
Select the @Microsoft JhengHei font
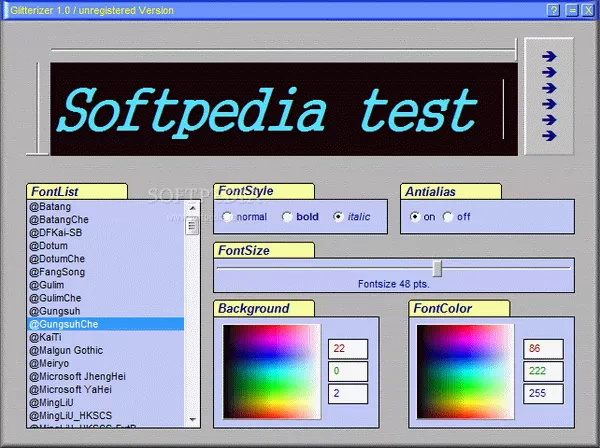click(x=106, y=376)
